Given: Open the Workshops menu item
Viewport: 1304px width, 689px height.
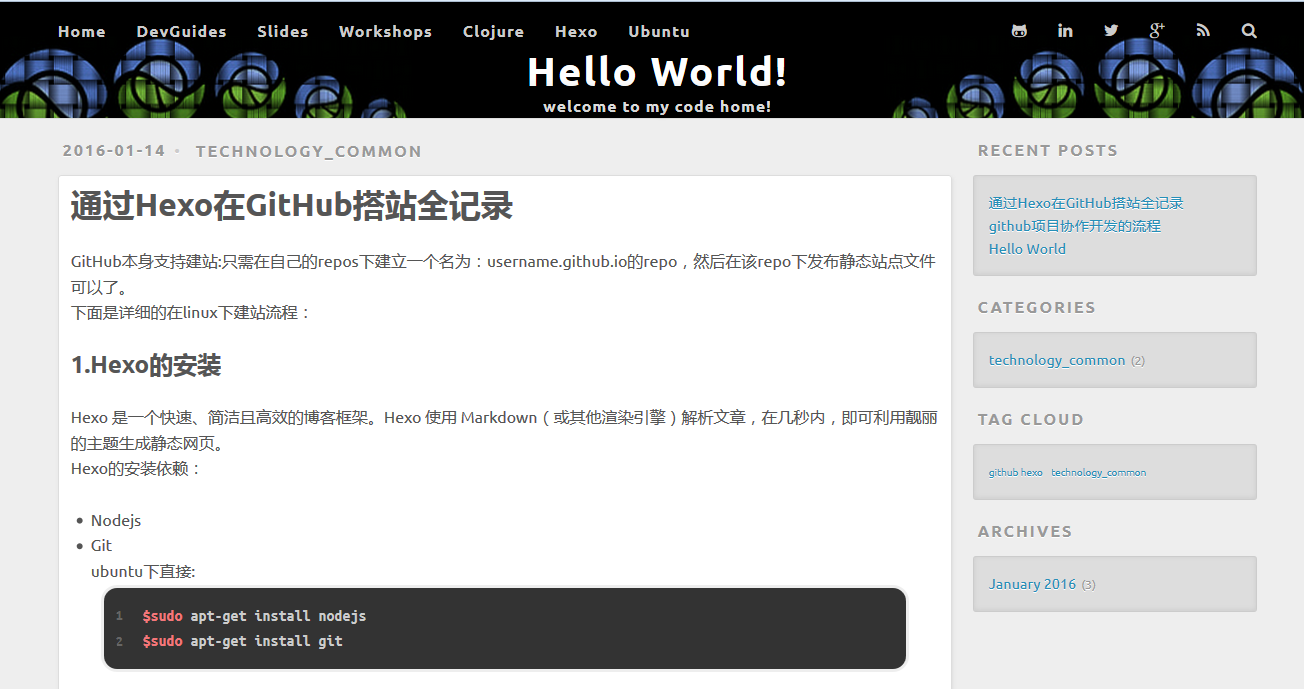Looking at the screenshot, I should pos(385,32).
